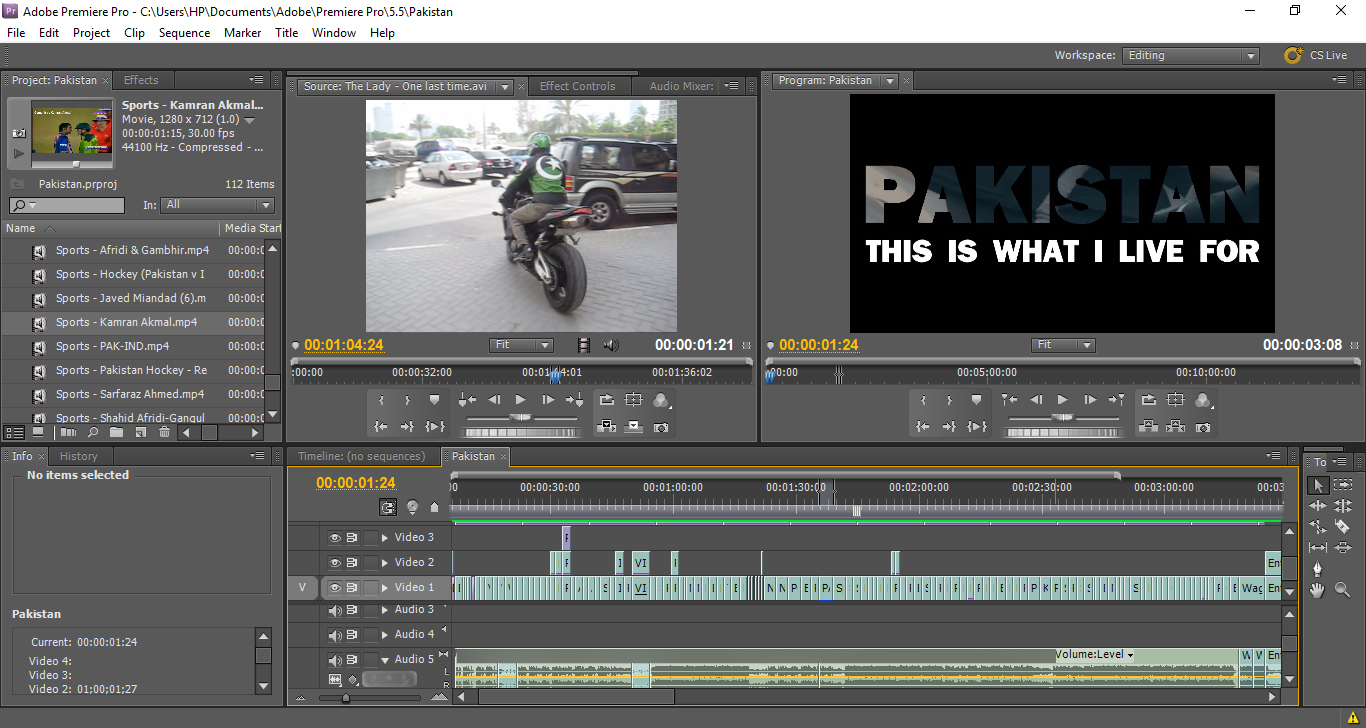Toggle Snap magnet in Pakistan timeline

(x=388, y=507)
